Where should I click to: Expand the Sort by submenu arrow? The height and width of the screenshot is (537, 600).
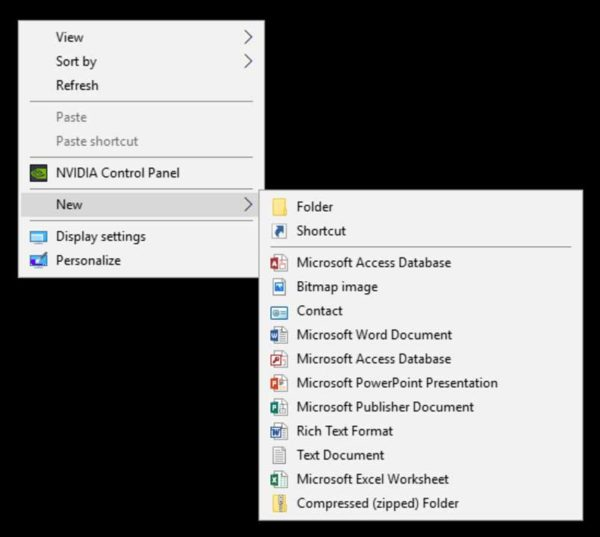[248, 61]
